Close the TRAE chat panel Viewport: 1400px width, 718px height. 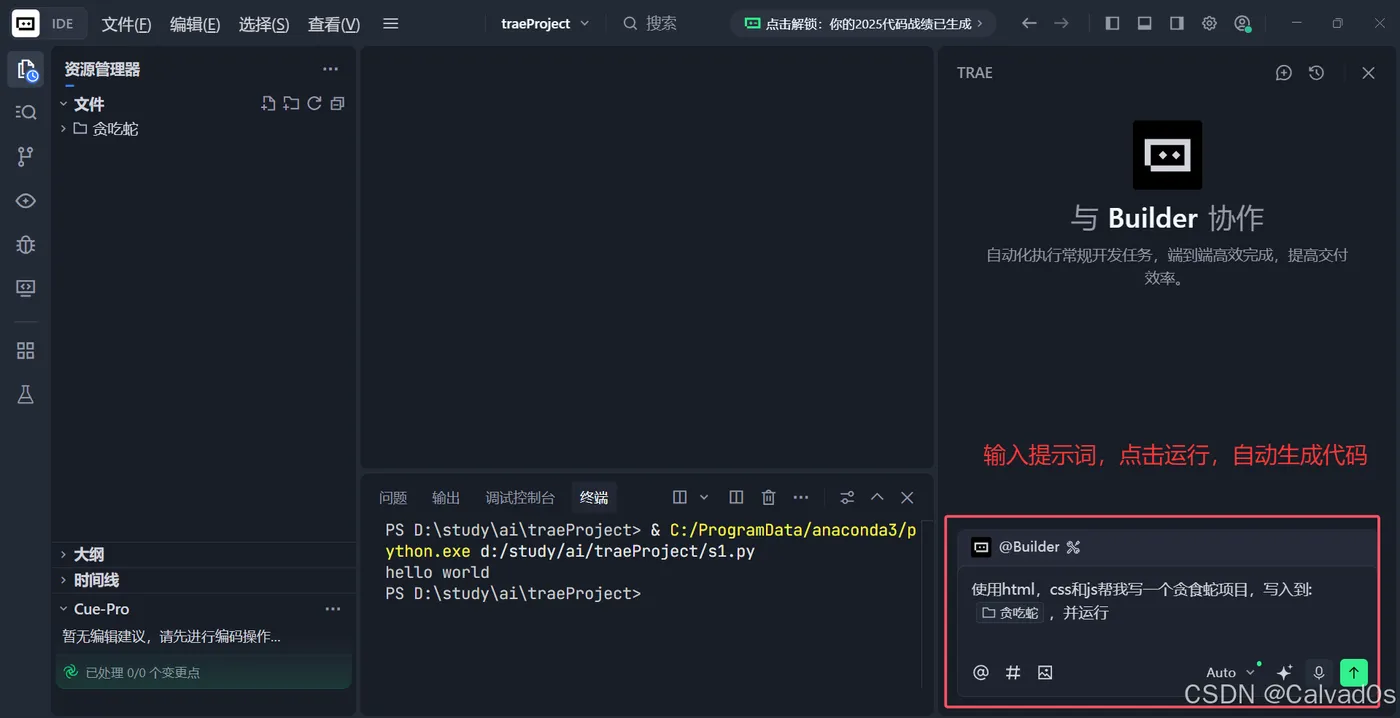tap(1369, 73)
